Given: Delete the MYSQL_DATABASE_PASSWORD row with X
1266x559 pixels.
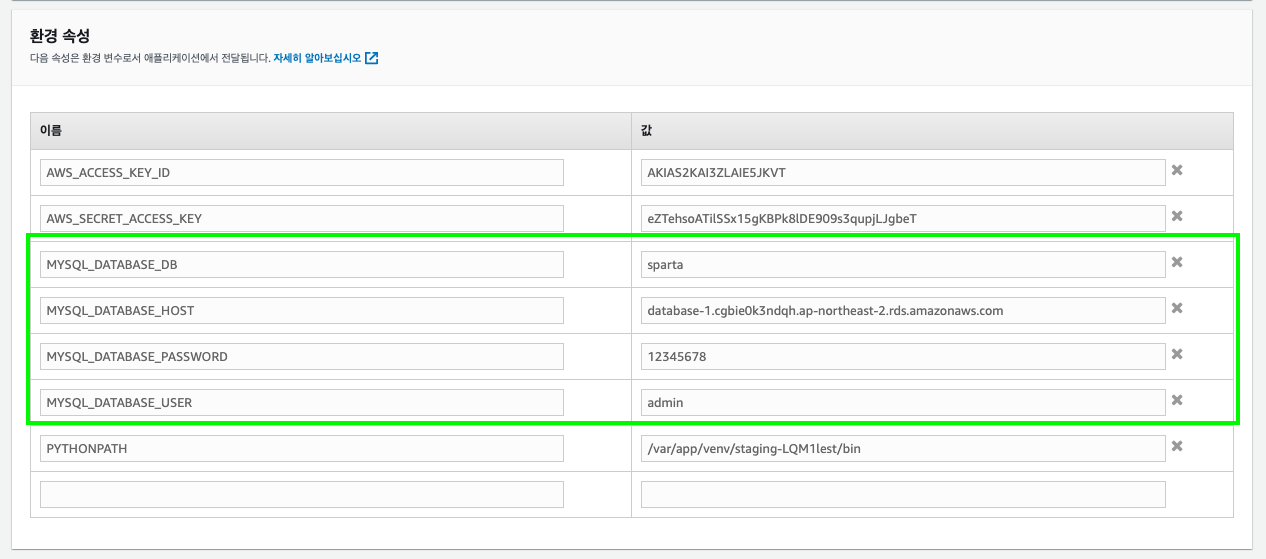Looking at the screenshot, I should [x=1177, y=354].
